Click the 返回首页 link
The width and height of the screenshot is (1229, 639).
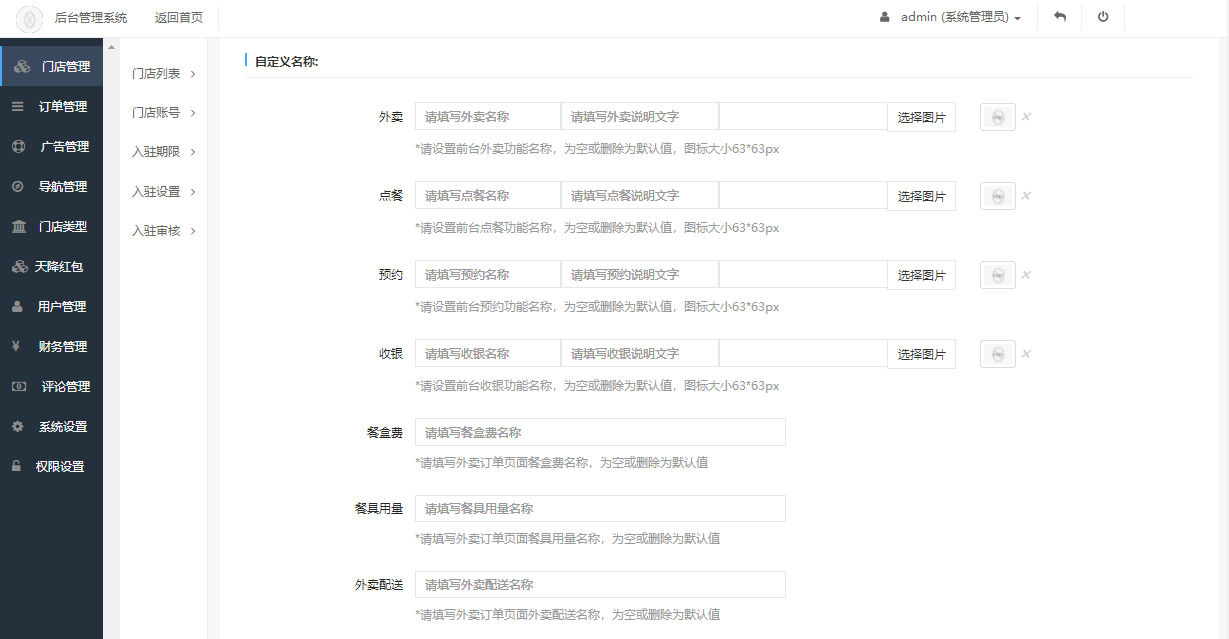179,17
